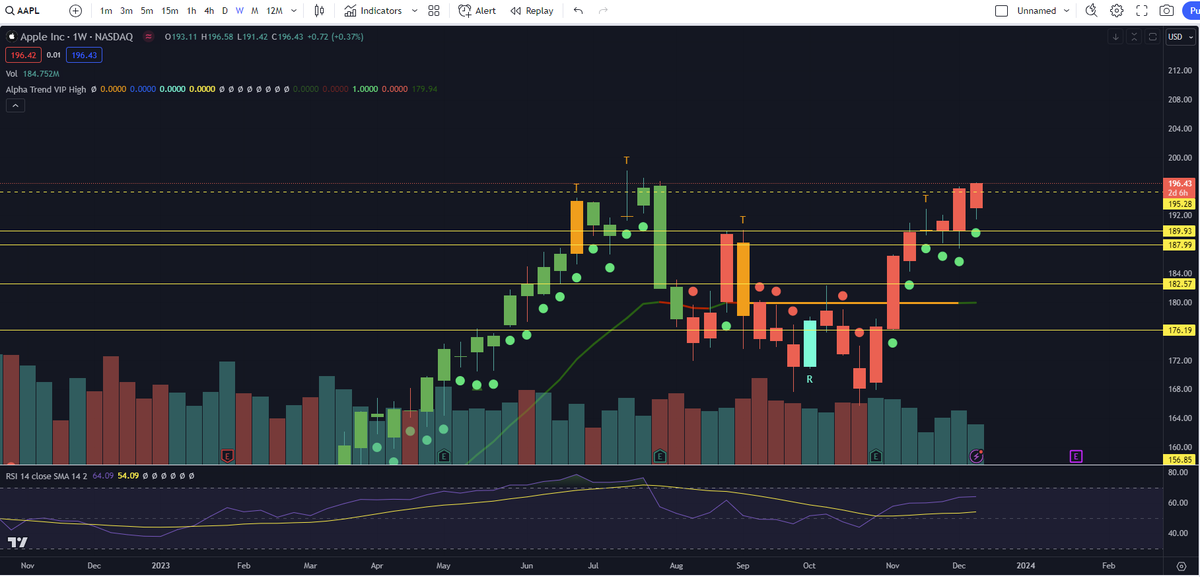1200x577 pixels.
Task: Open the AAPL symbol search
Action: click(x=22, y=10)
